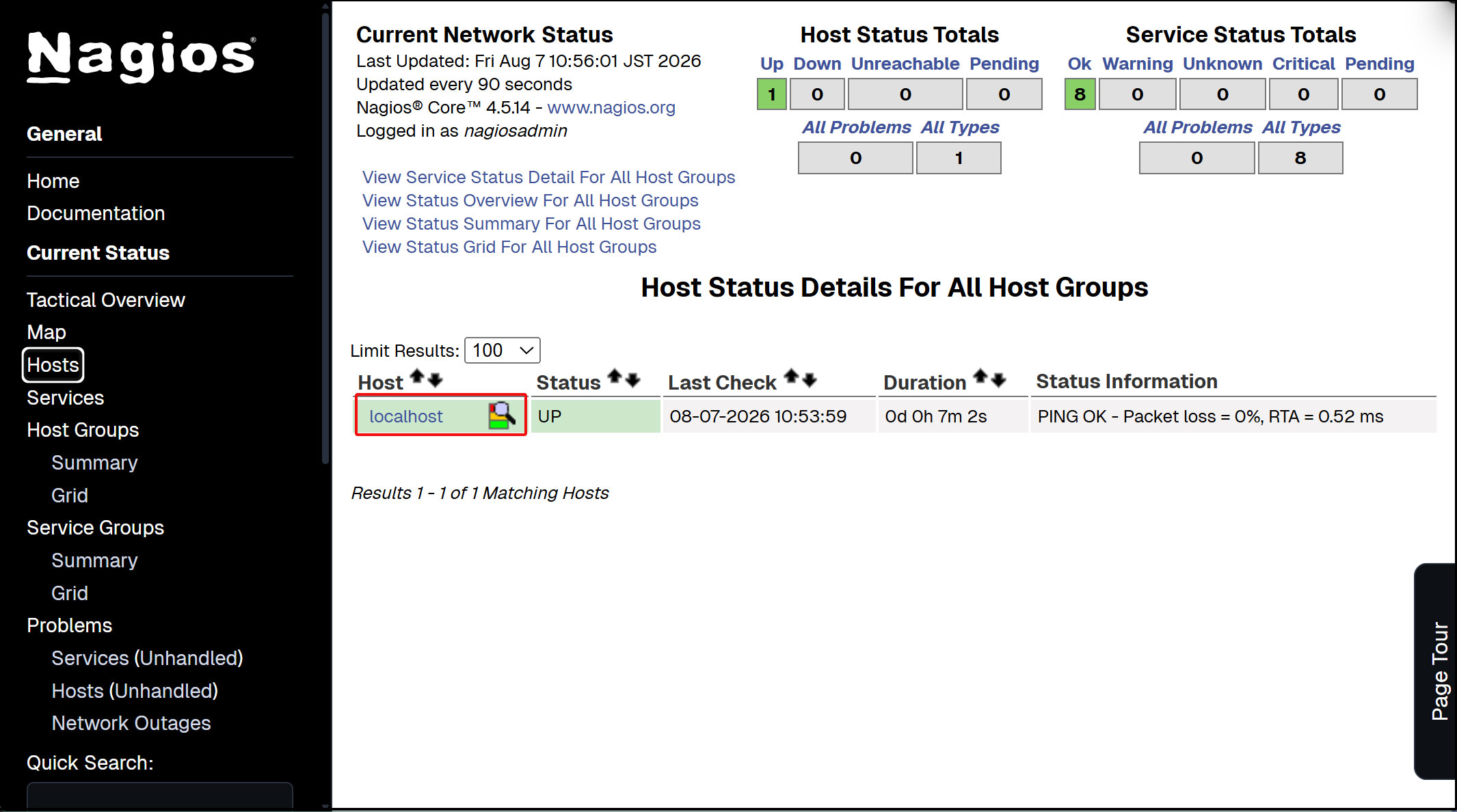
Task: Click All Problems under Service Status Totals
Action: point(1198,127)
